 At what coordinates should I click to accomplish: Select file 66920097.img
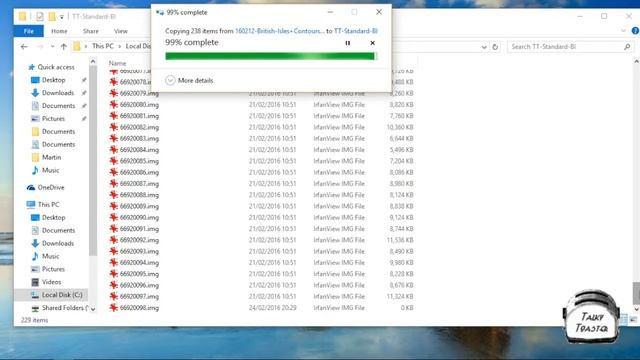pos(139,296)
